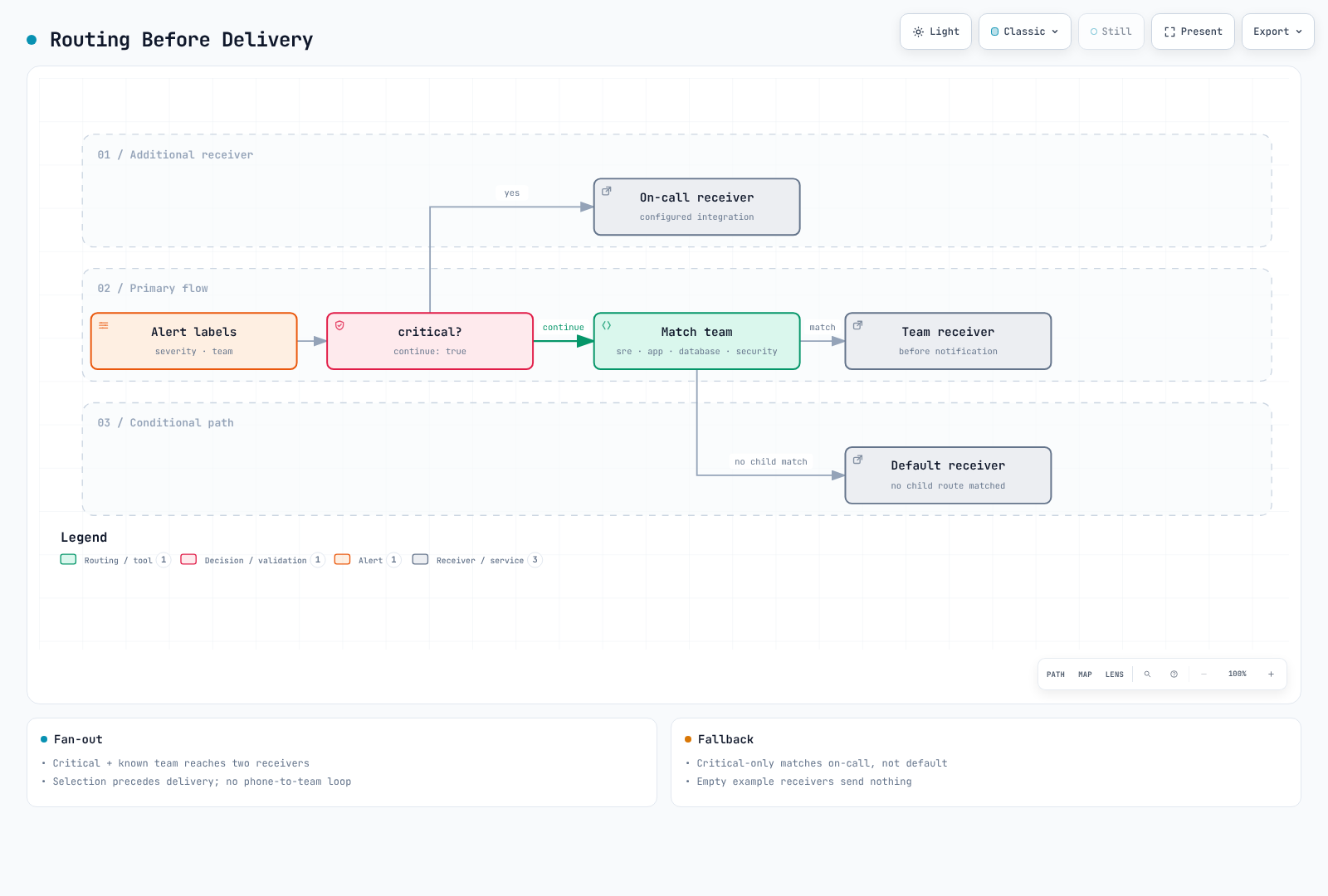
Task: Zoom in with the plus button
Action: [x=1271, y=674]
